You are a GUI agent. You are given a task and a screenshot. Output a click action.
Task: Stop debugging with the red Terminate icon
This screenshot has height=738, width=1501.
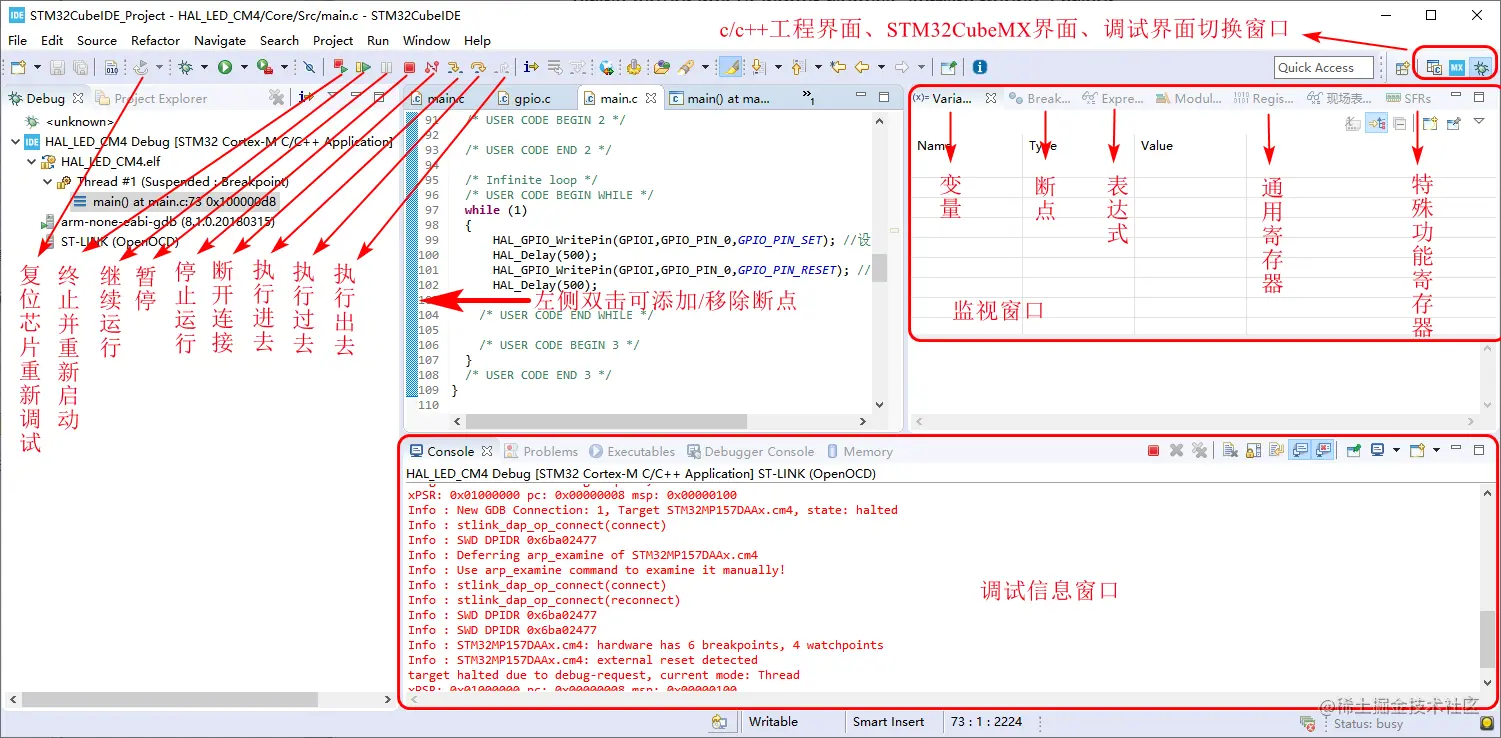pos(409,67)
